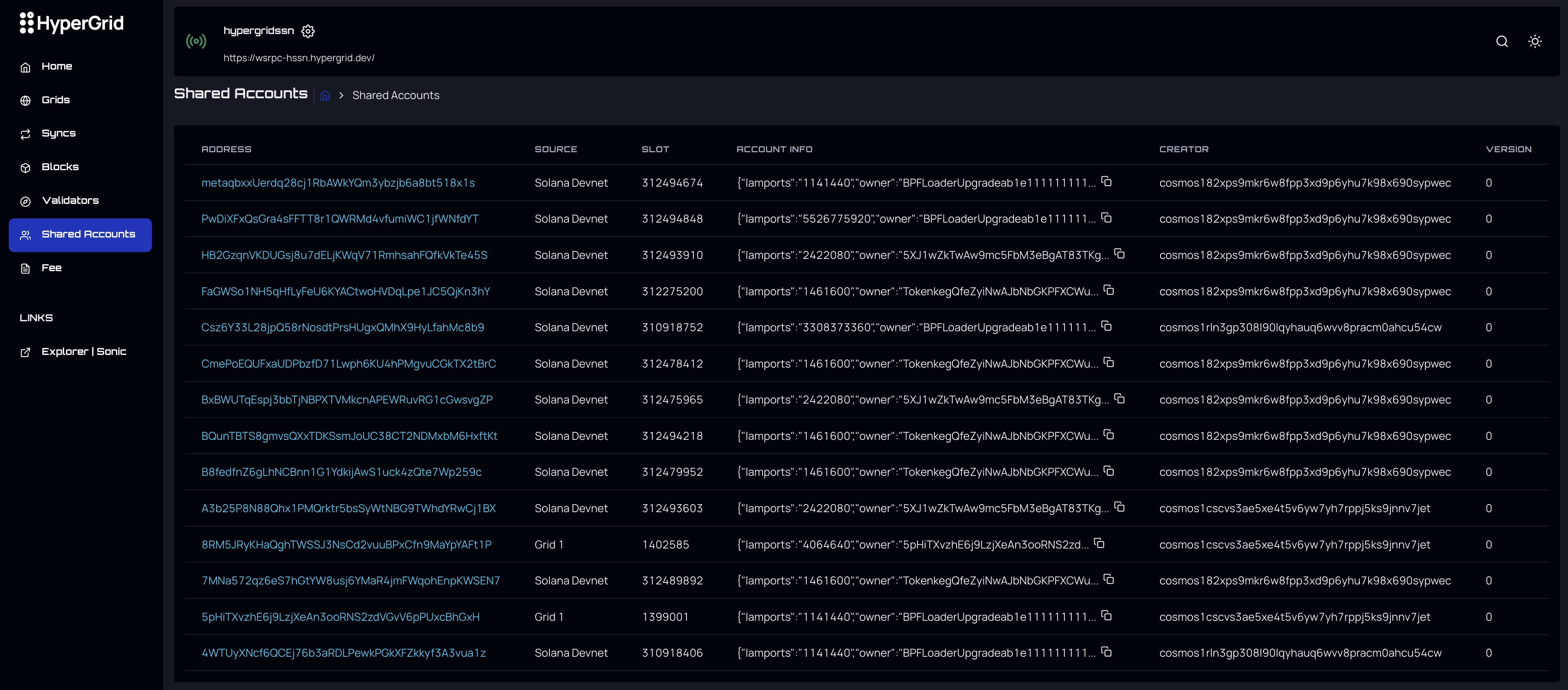The width and height of the screenshot is (1568, 690).
Task: Open the search magnifier icon
Action: click(x=1502, y=41)
